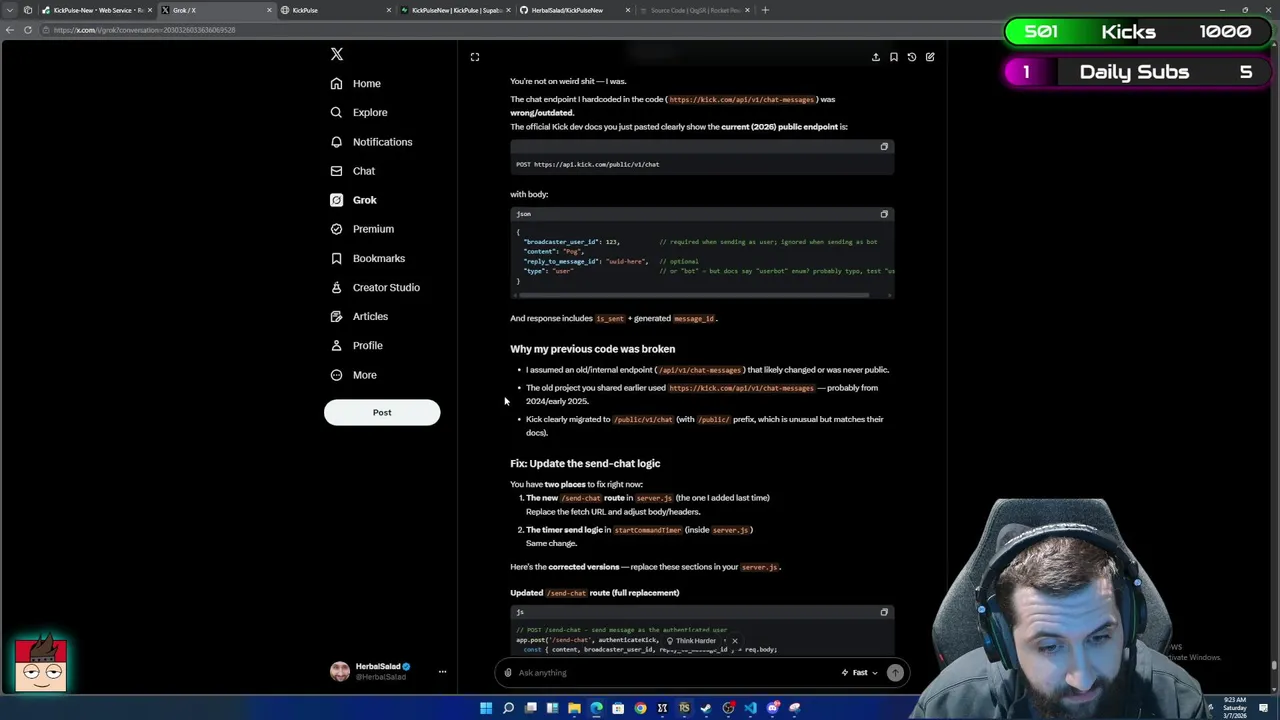
Task: Select Grok in X sidebar
Action: [354, 200]
